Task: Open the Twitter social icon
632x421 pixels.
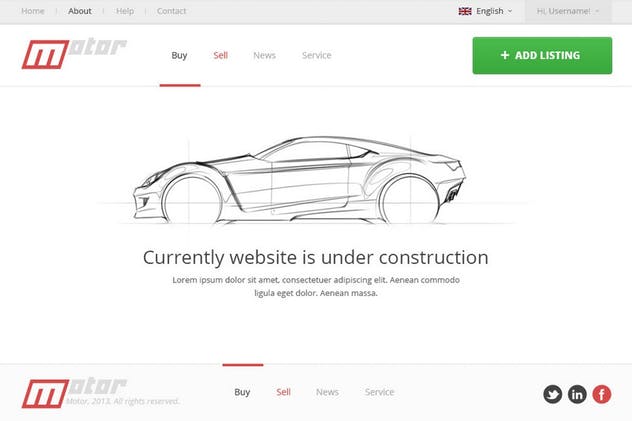Action: pos(553,394)
